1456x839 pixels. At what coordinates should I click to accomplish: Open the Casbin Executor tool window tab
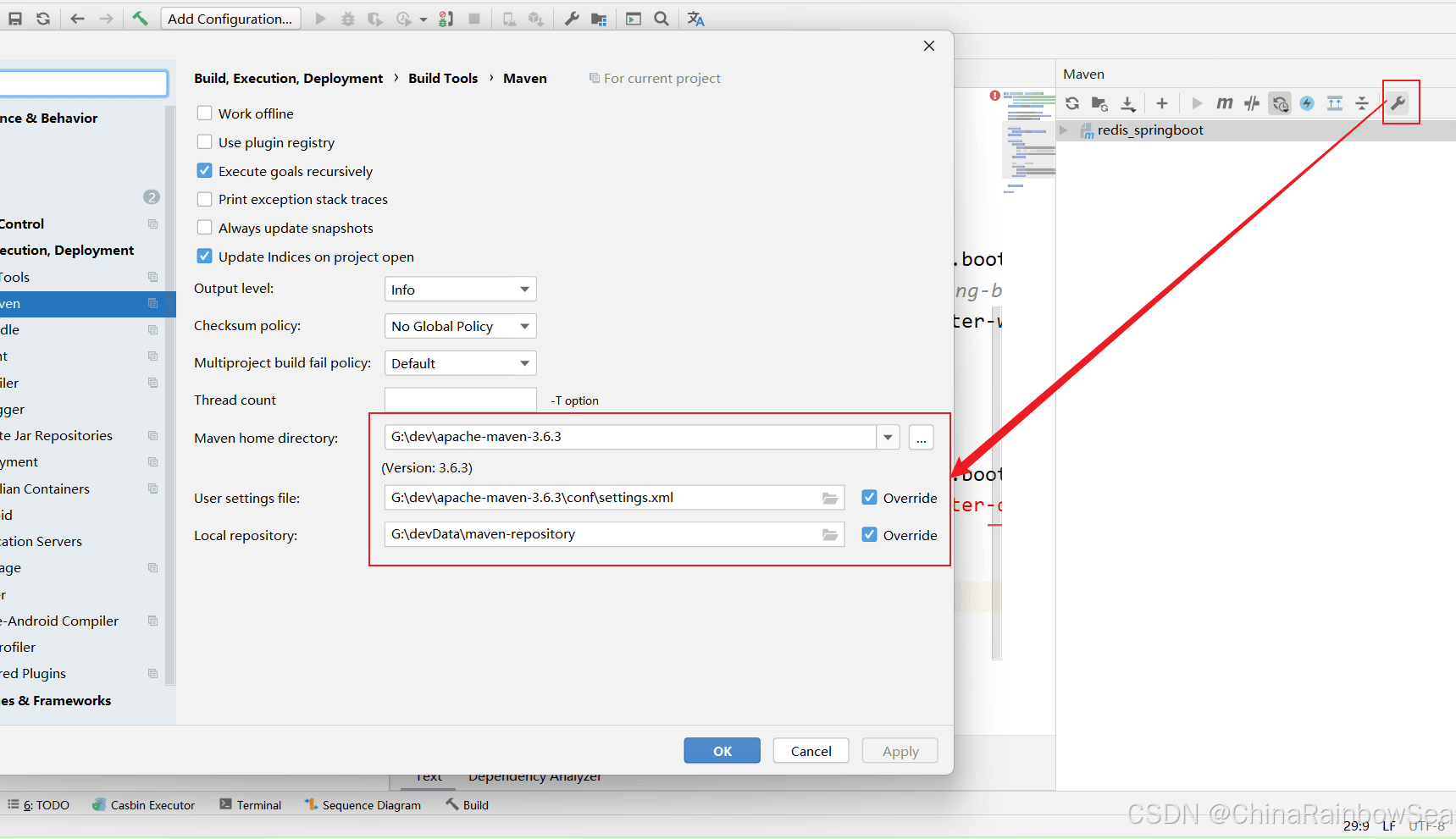tap(144, 805)
